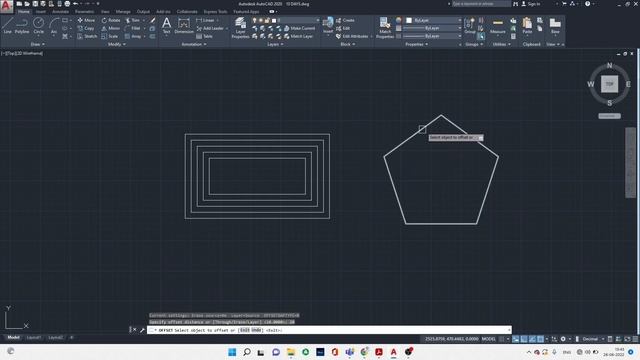Open the Home ribbon tab
The width and height of the screenshot is (640, 360).
(x=24, y=12)
